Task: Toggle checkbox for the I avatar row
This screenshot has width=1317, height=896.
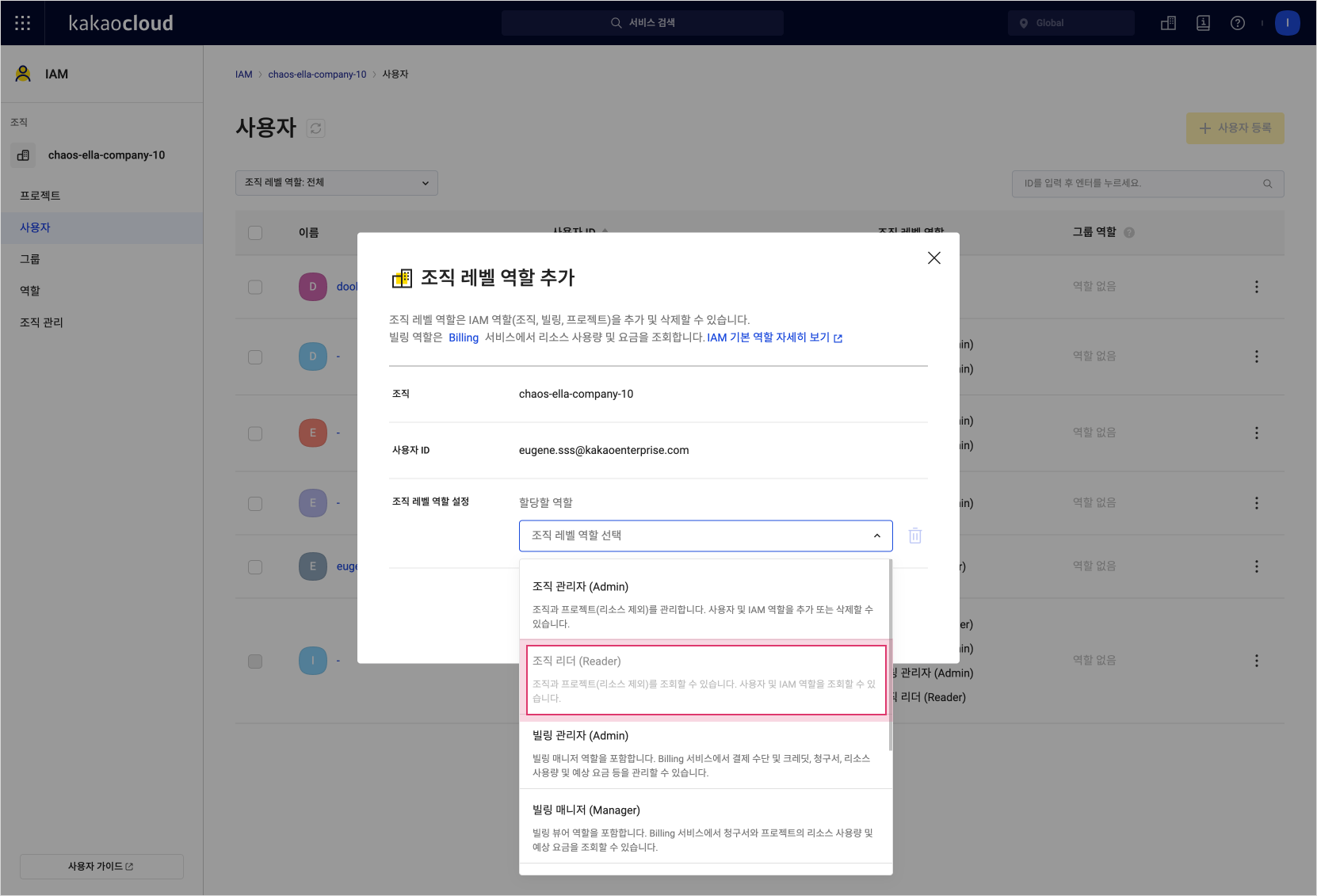Action: (255, 662)
